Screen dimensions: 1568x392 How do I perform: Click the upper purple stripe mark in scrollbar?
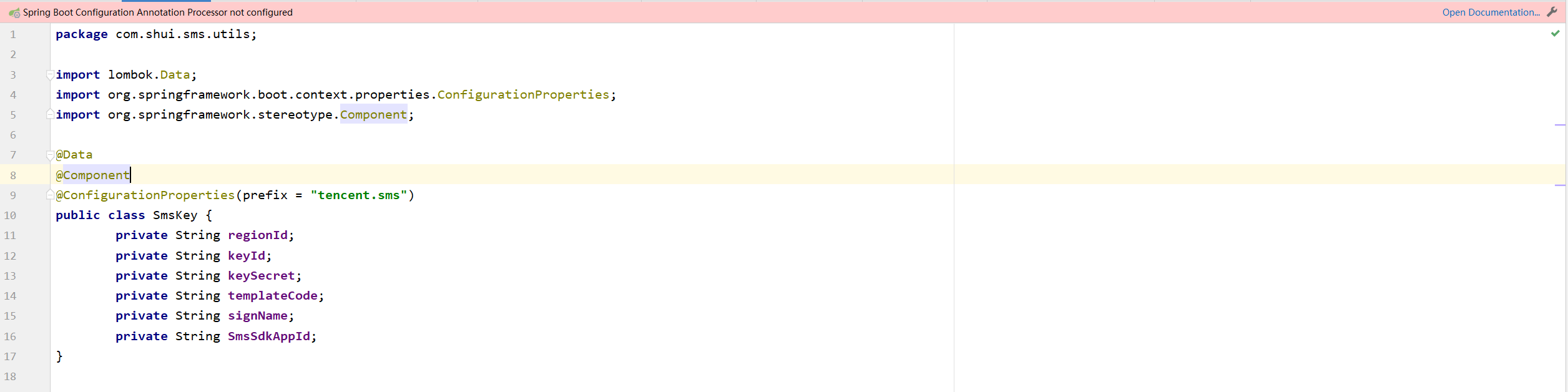1560,125
